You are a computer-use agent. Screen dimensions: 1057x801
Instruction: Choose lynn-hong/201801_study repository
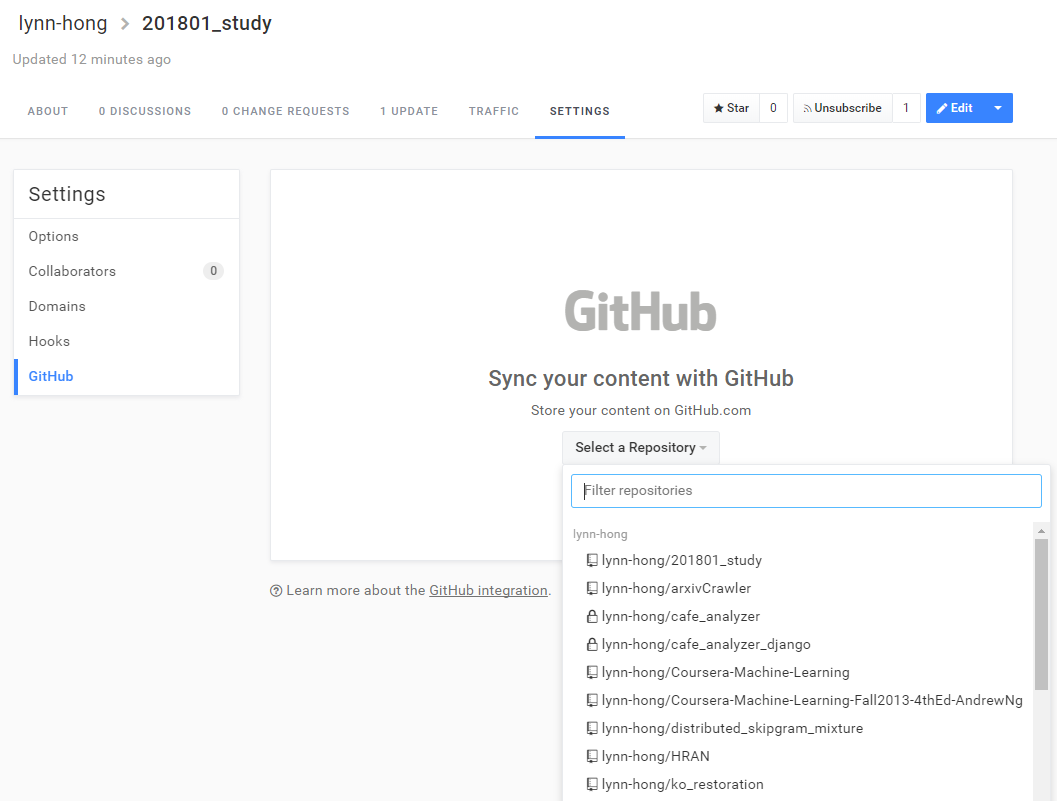tap(682, 560)
